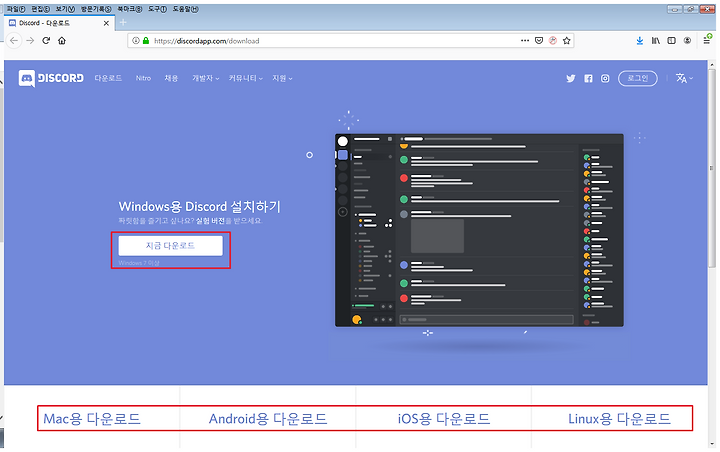
Task: Click the 지금 다운로드 button
Action: pos(170,246)
